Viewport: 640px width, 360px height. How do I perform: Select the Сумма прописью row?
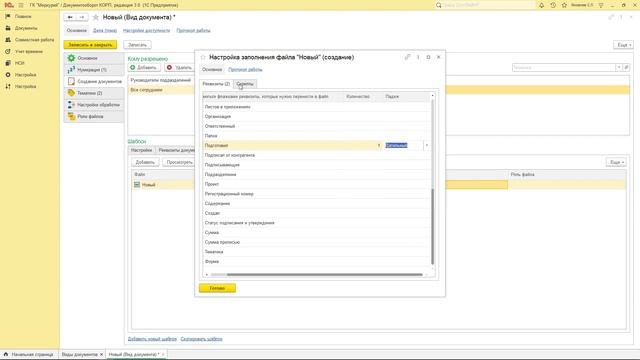(x=316, y=242)
